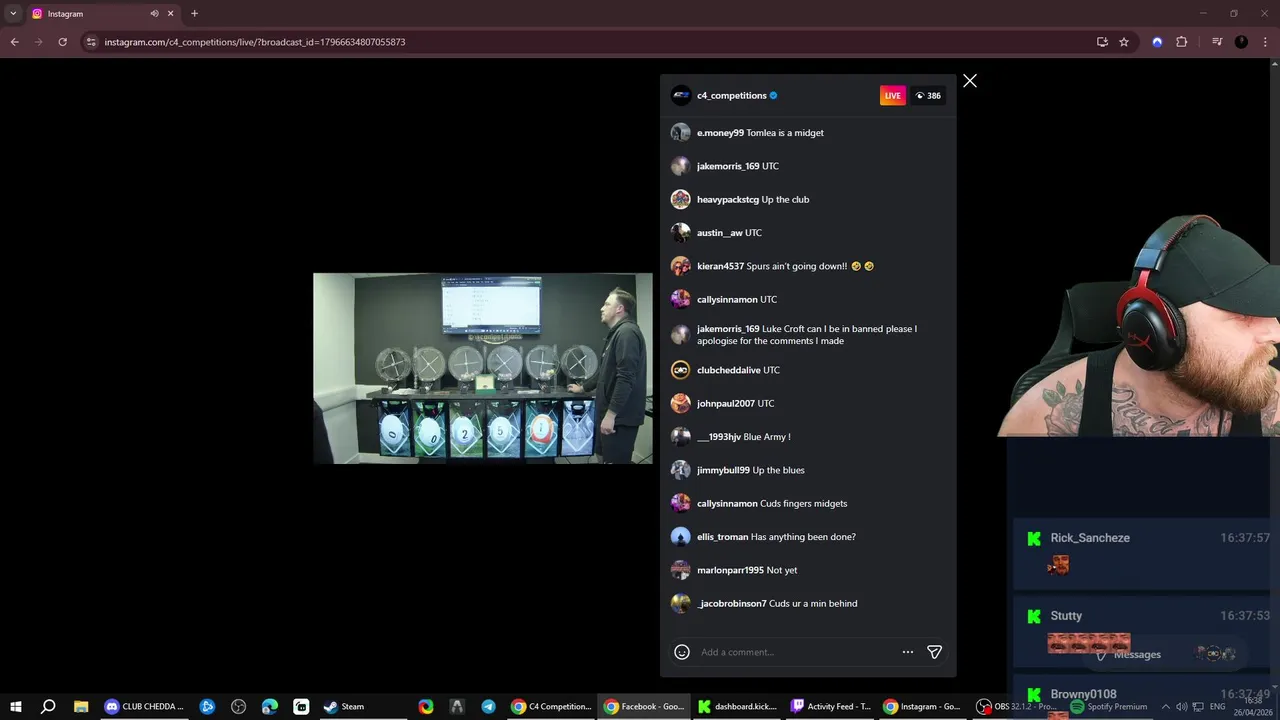Open File Explorer from the taskbar
This screenshot has height=720, width=1280.
point(81,706)
